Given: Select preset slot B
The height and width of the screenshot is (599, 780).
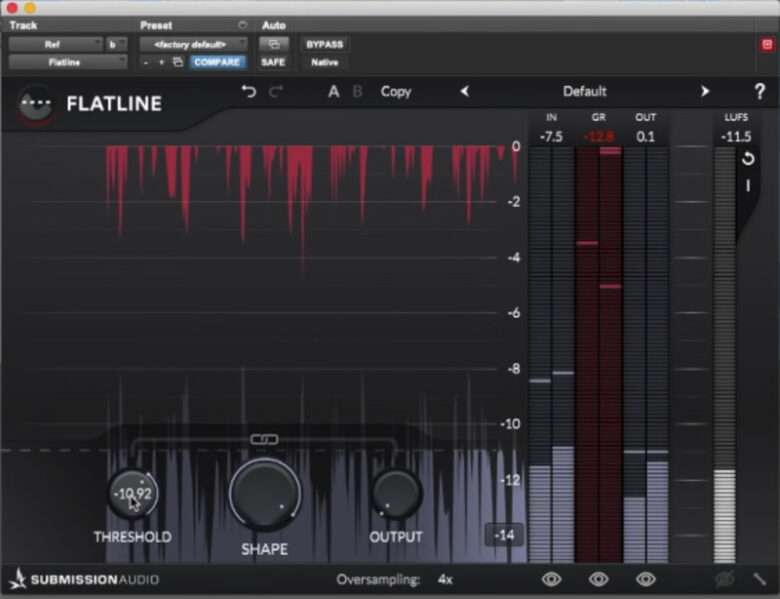Looking at the screenshot, I should point(357,92).
